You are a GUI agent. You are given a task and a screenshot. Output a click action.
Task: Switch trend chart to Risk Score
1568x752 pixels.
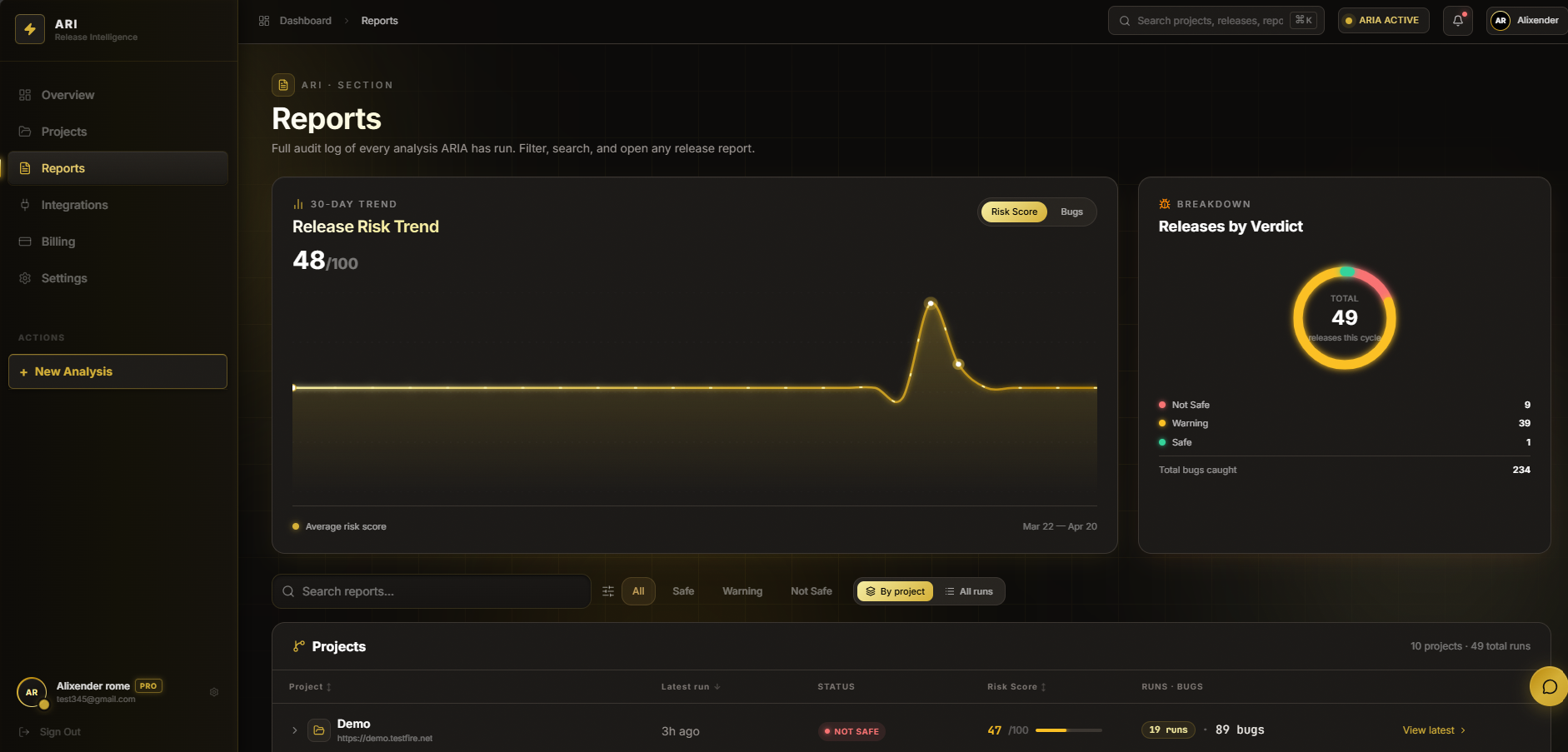[x=1014, y=212]
